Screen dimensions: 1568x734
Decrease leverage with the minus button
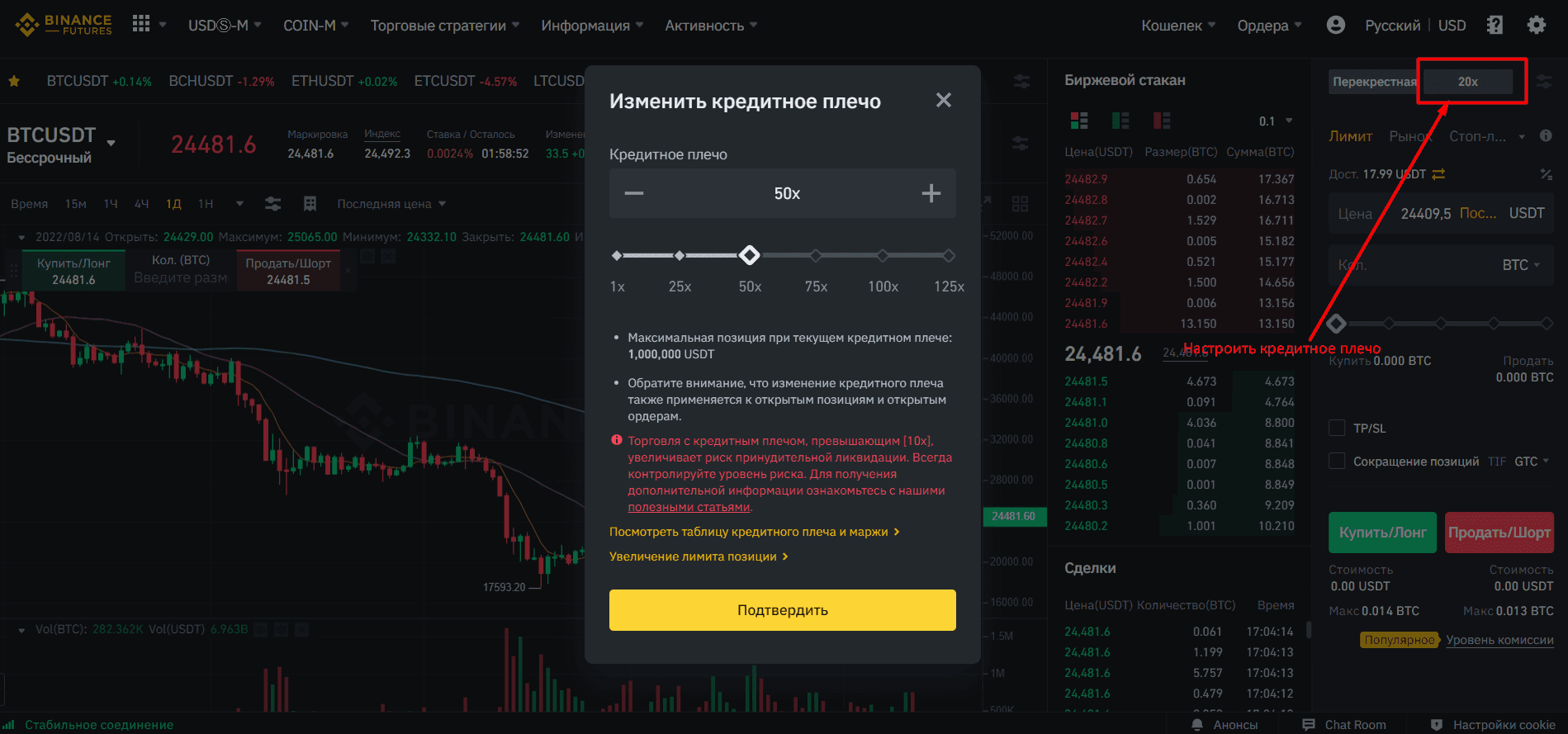(x=634, y=193)
